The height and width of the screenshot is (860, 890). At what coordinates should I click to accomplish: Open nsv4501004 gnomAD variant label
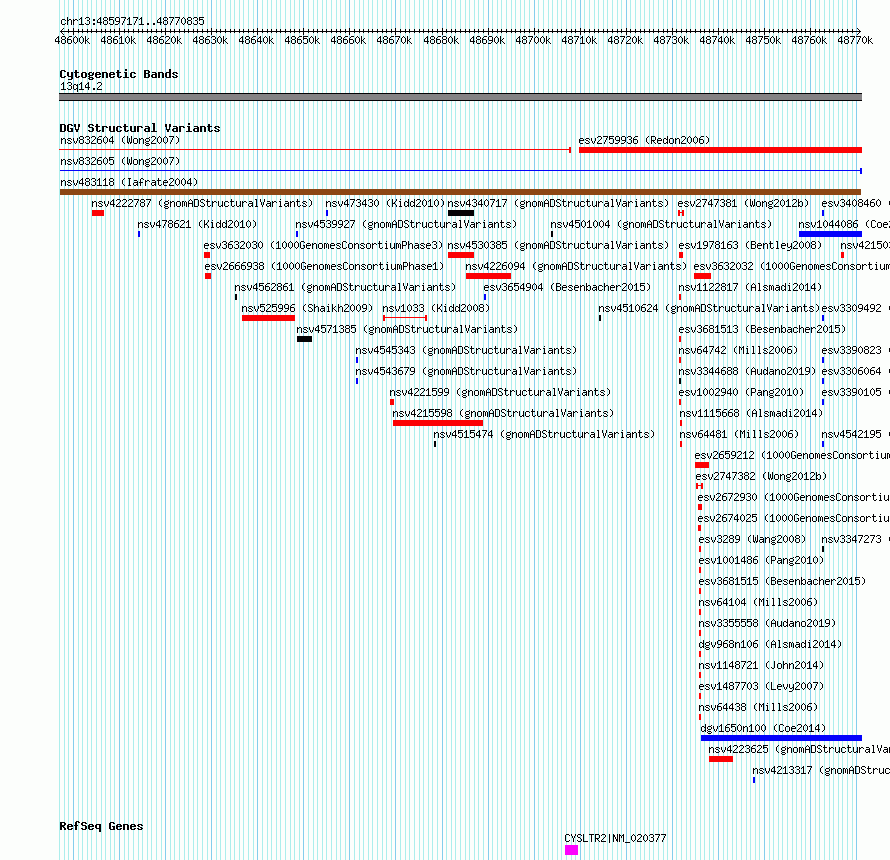click(x=661, y=224)
